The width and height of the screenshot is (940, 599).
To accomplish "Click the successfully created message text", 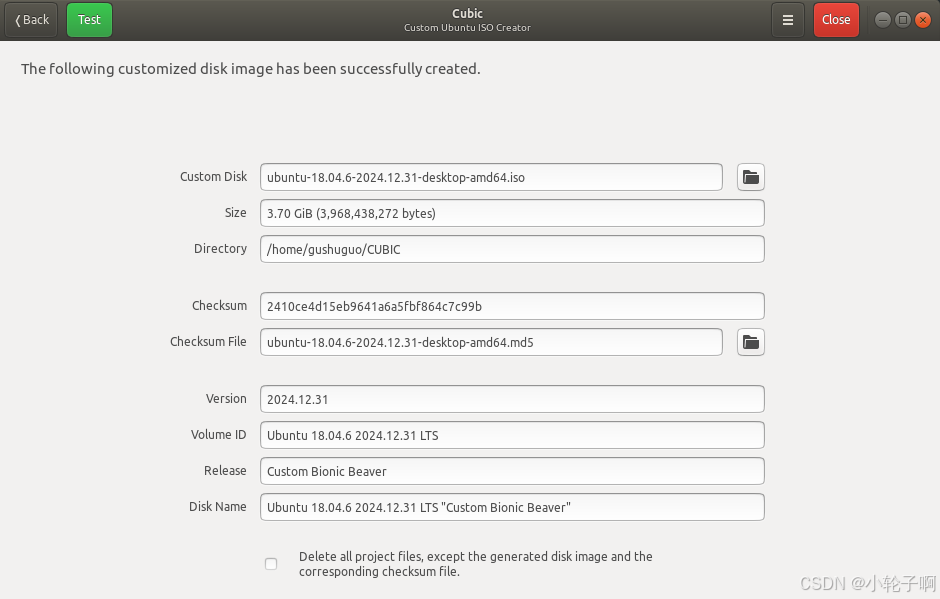I will click(x=251, y=69).
